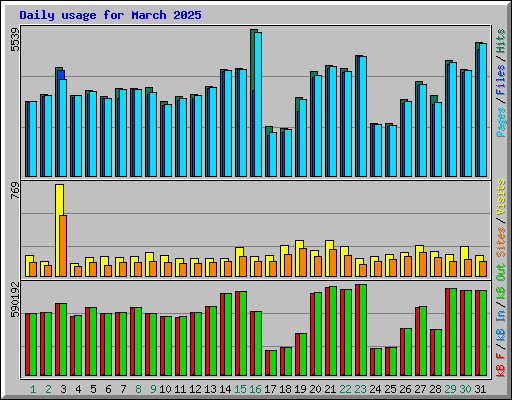512x400 pixels.
Task: Click day label 3 on the x-axis
Action: coord(63,389)
